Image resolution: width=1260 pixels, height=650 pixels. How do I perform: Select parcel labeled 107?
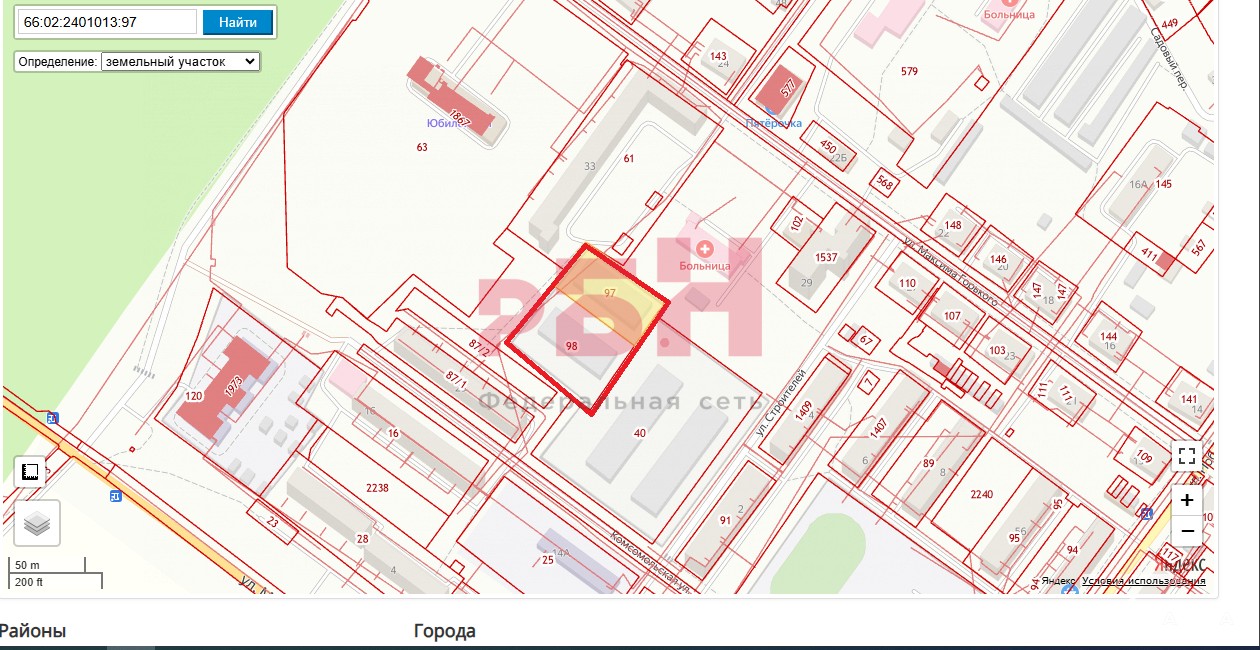(x=952, y=315)
